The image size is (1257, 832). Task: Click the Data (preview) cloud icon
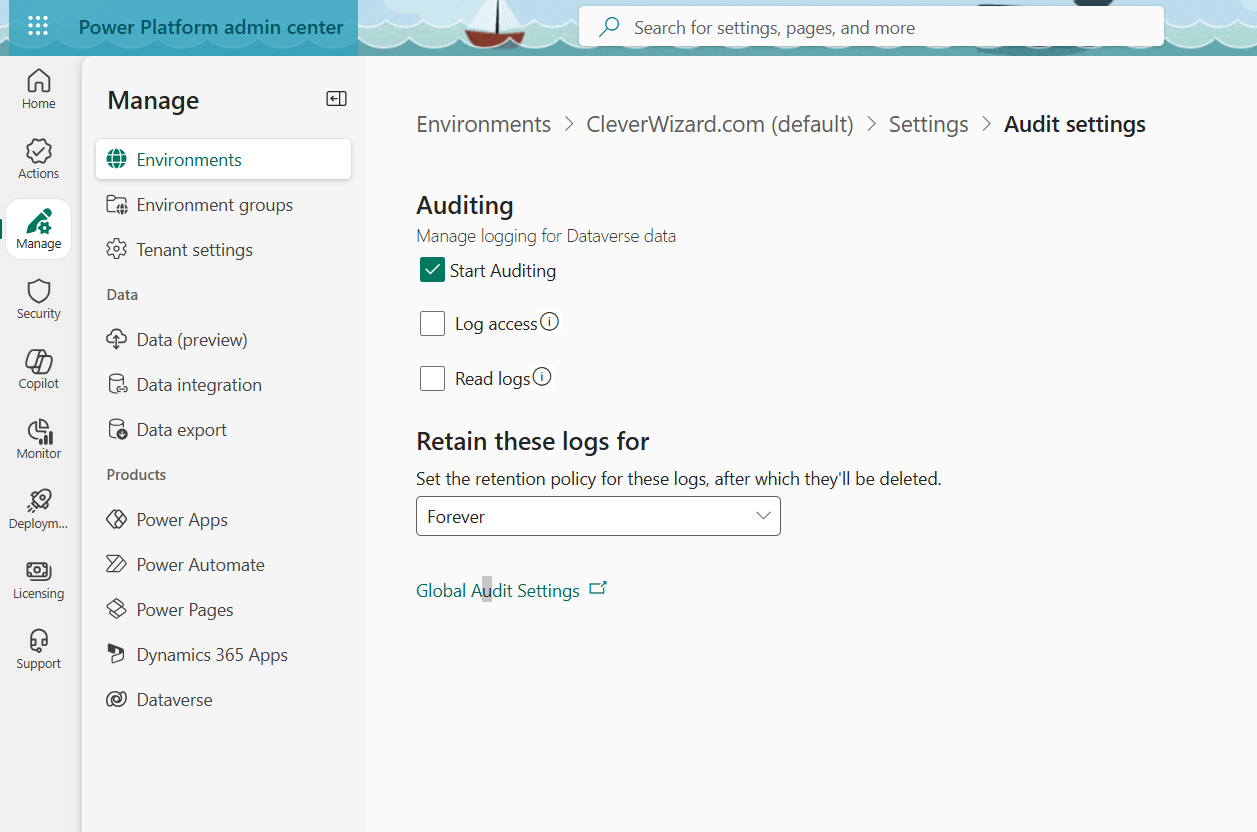[x=117, y=339]
